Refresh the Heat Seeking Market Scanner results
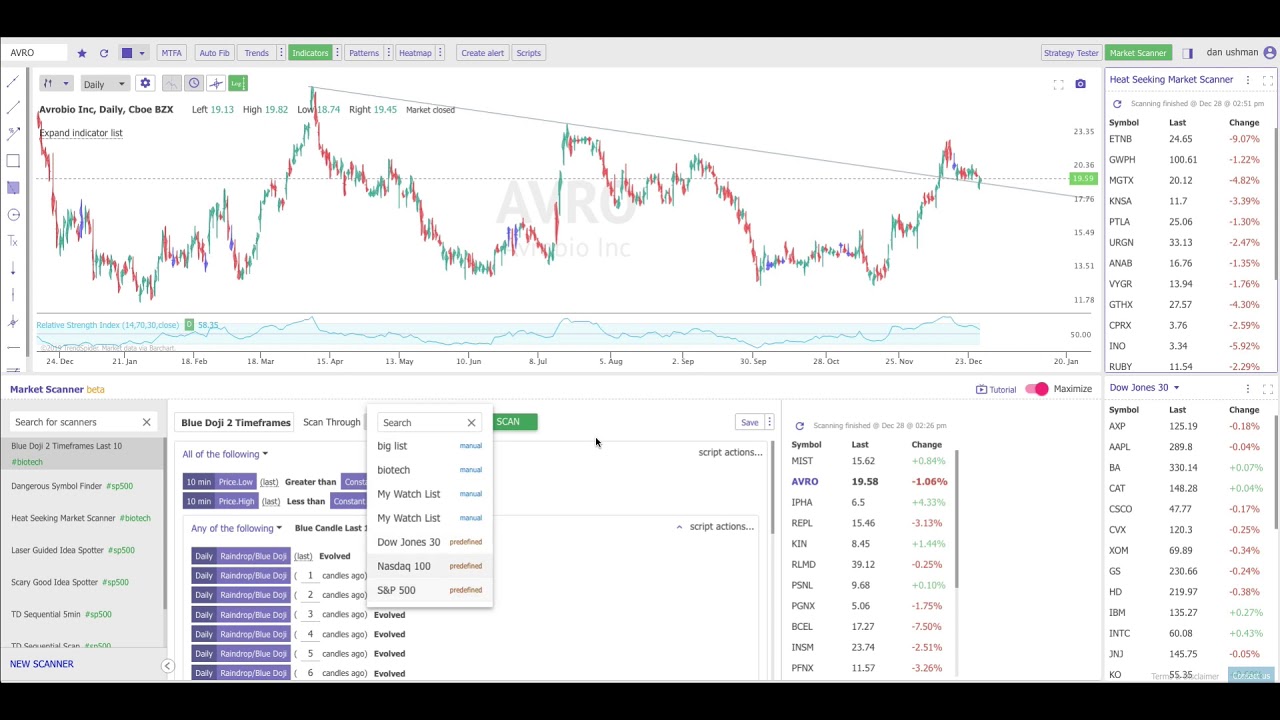The width and height of the screenshot is (1280, 720). (1117, 104)
